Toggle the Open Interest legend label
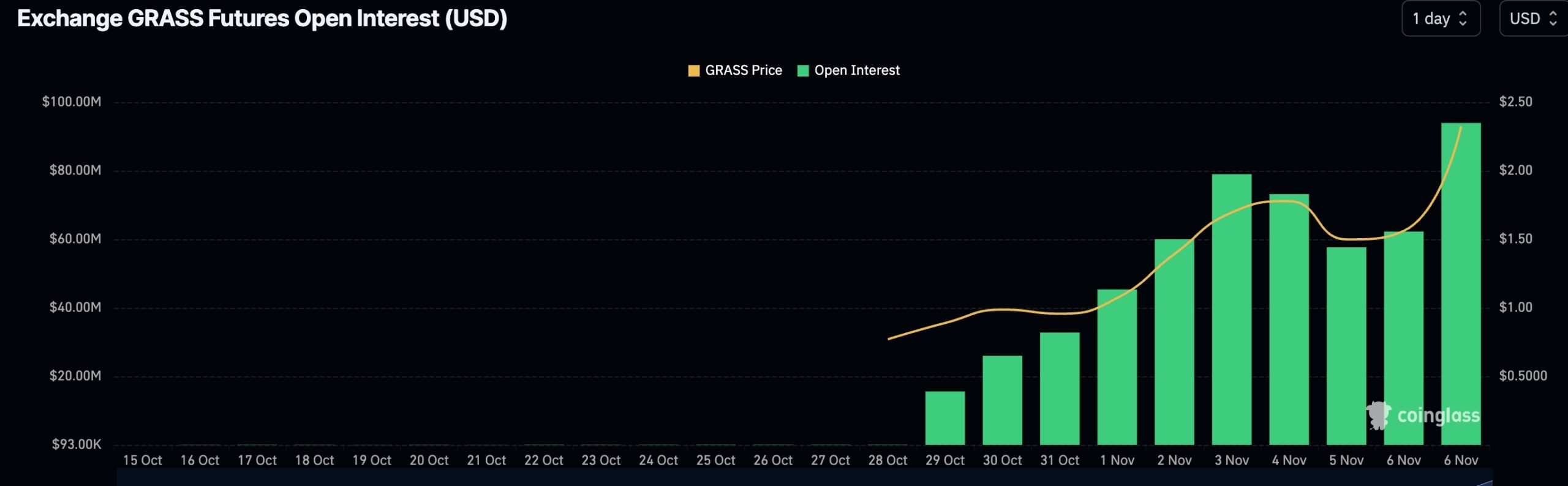This screenshot has height=486, width=1568. tap(857, 70)
